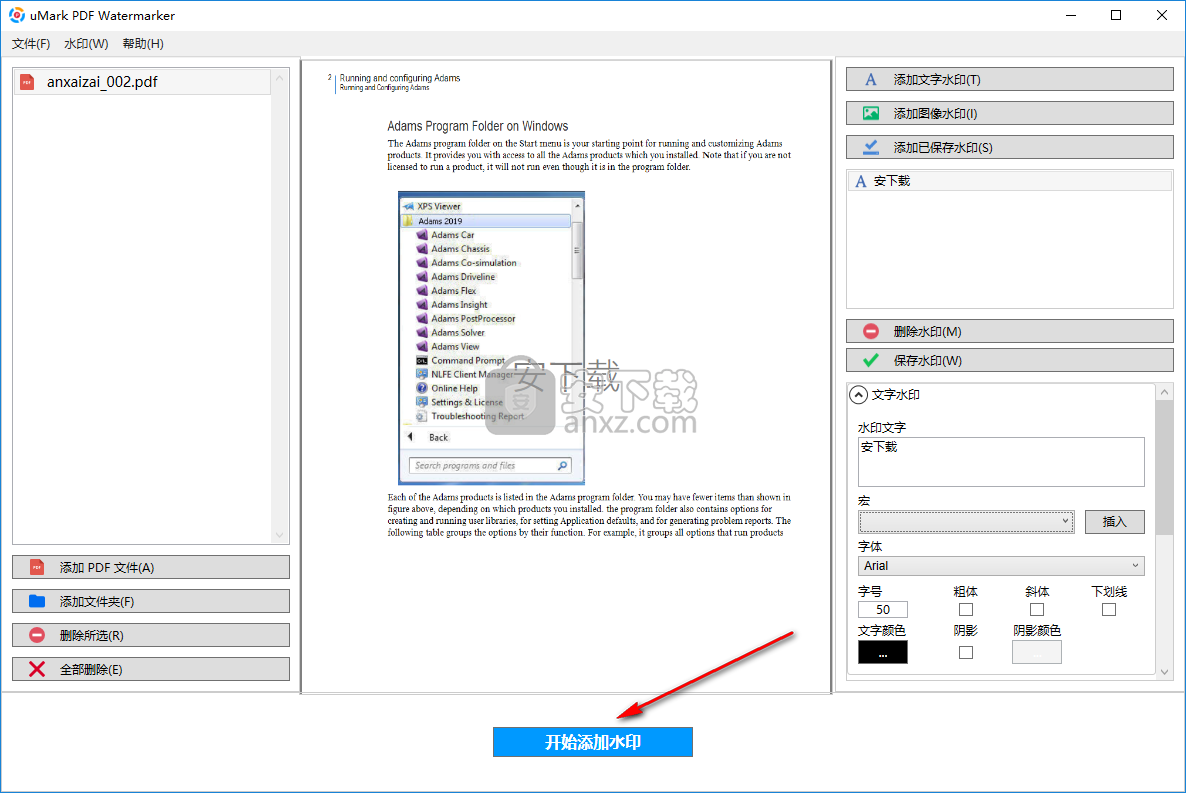Screen dimensions: 1186x793
Task: Open the 宏 macro dropdown
Action: point(966,521)
